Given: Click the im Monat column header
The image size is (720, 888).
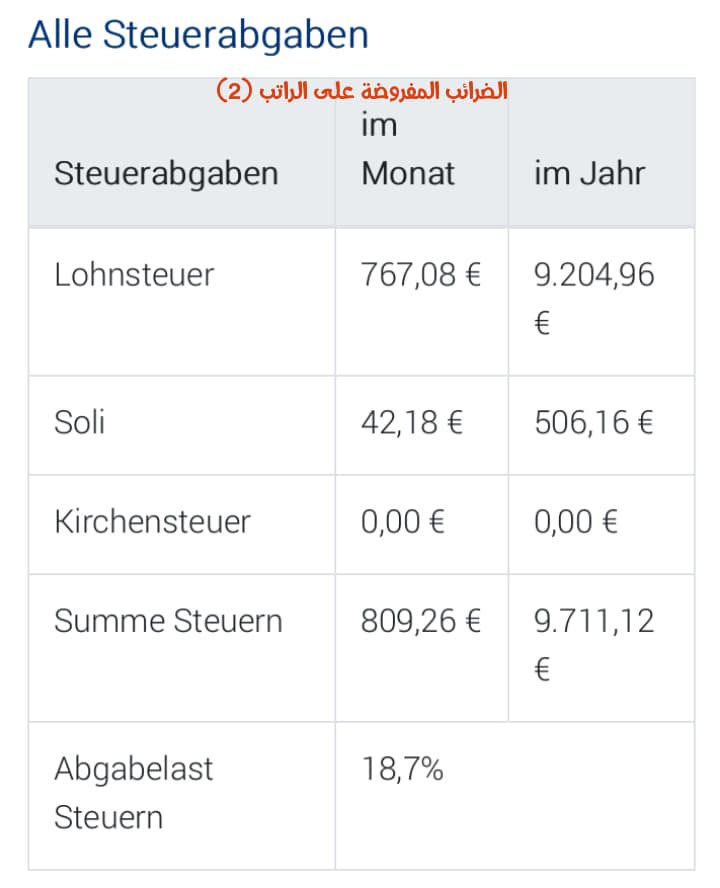Looking at the screenshot, I should tap(407, 149).
